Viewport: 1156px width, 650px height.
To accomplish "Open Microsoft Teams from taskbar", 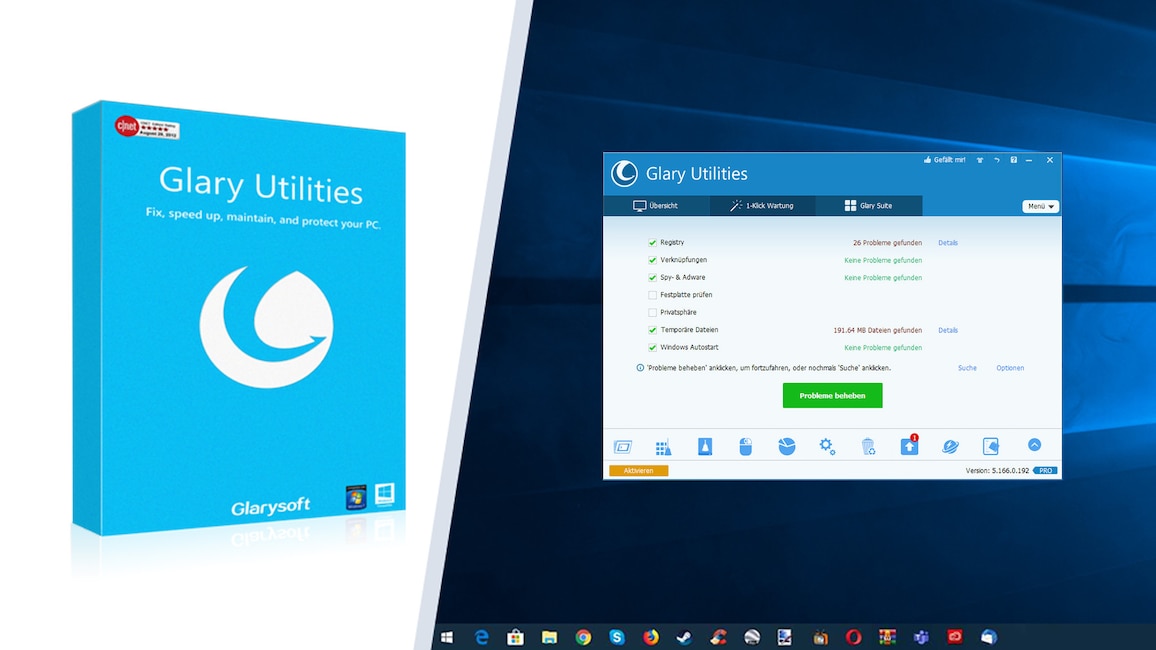I will [921, 637].
